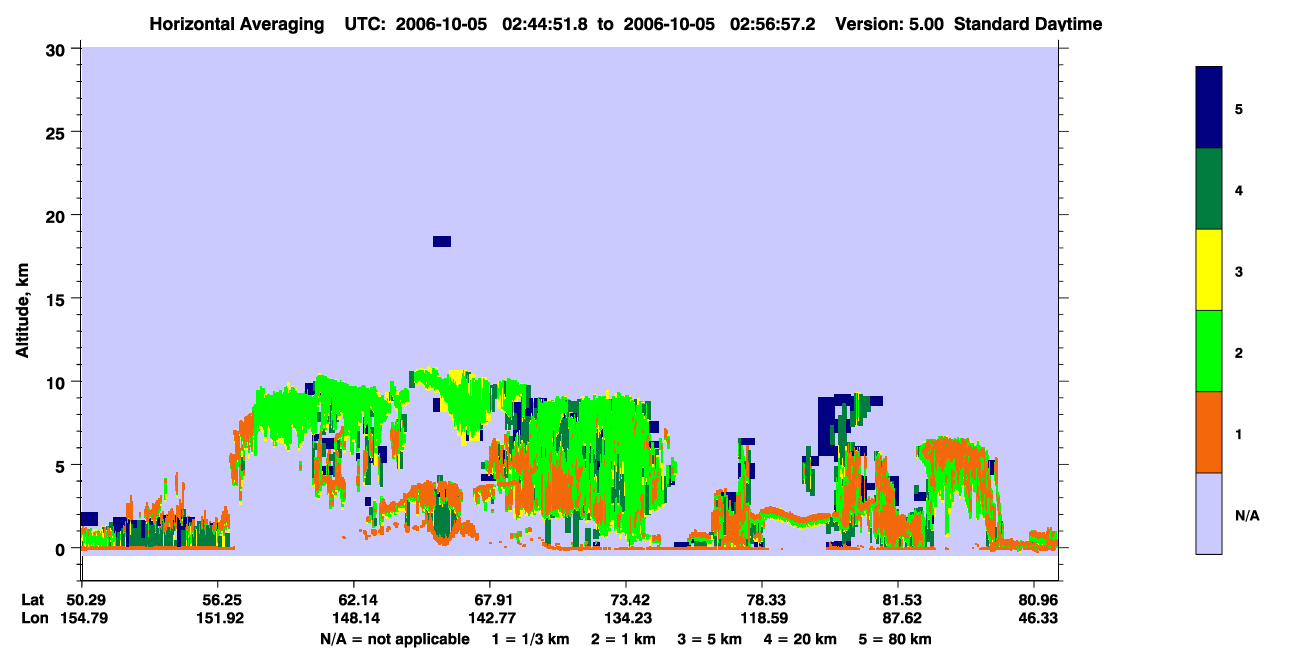The image size is (1300, 667).
Task: Click the 'N/A = not applicable' legend note
Action: [x=394, y=639]
